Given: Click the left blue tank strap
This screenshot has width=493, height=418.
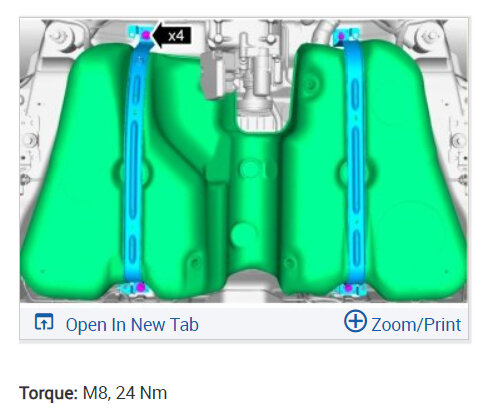Looking at the screenshot, I should coord(134,163).
